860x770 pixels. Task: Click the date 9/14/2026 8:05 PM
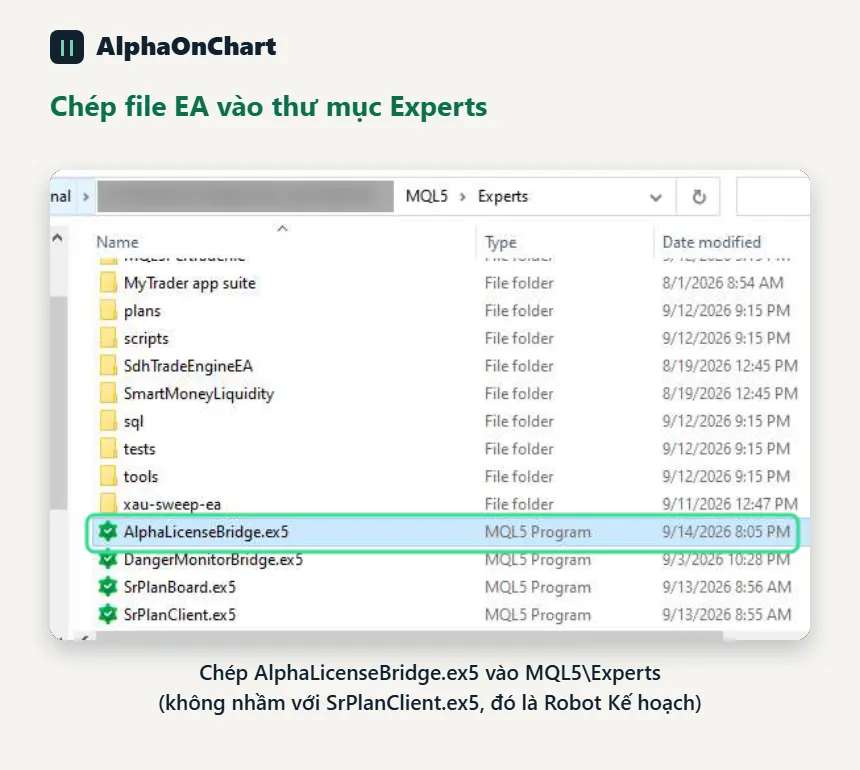pos(726,531)
